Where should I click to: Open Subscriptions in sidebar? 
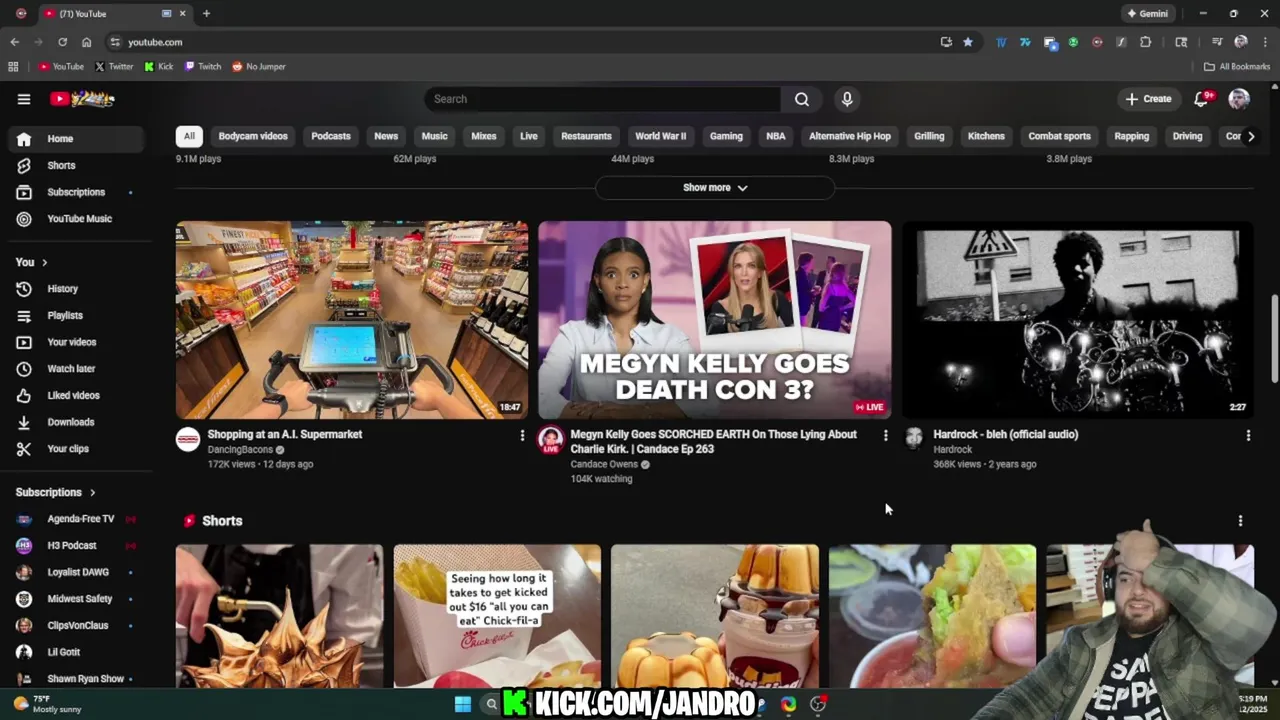pos(75,192)
